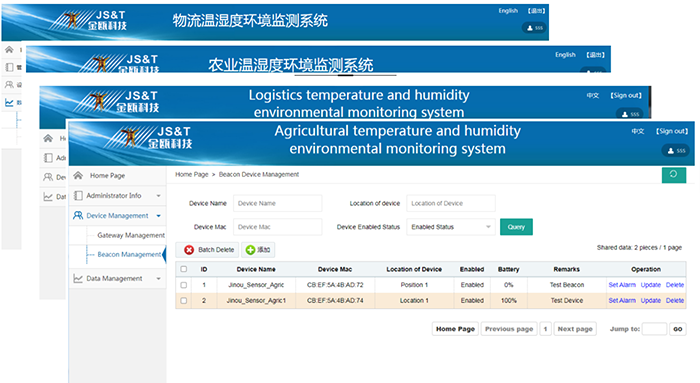Click the 100% battery cell
700x383 pixels.
508,300
